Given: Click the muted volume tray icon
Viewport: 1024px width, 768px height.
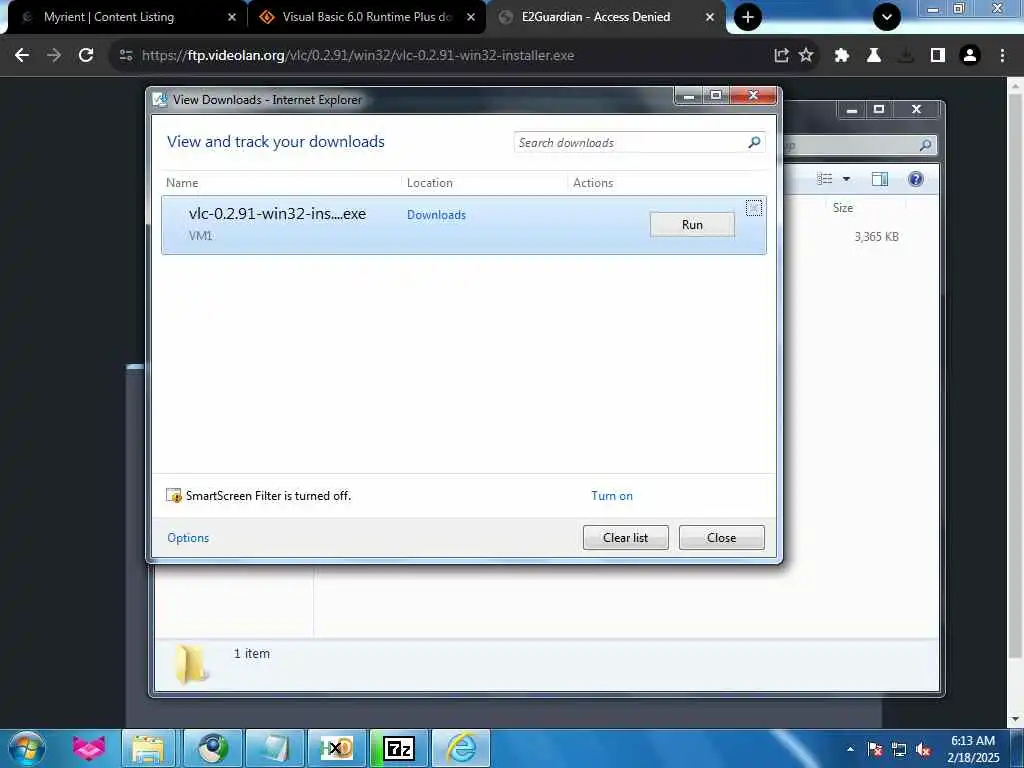Looking at the screenshot, I should coord(923,750).
